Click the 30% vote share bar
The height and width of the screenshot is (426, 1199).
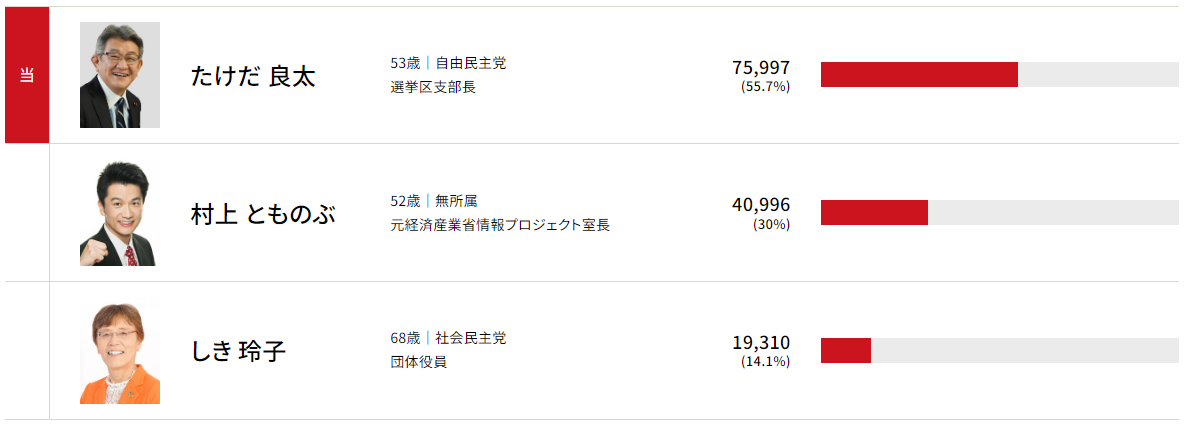coord(874,213)
